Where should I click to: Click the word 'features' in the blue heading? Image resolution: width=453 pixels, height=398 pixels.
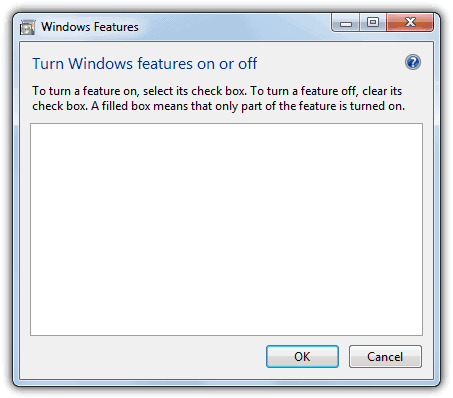coord(165,63)
